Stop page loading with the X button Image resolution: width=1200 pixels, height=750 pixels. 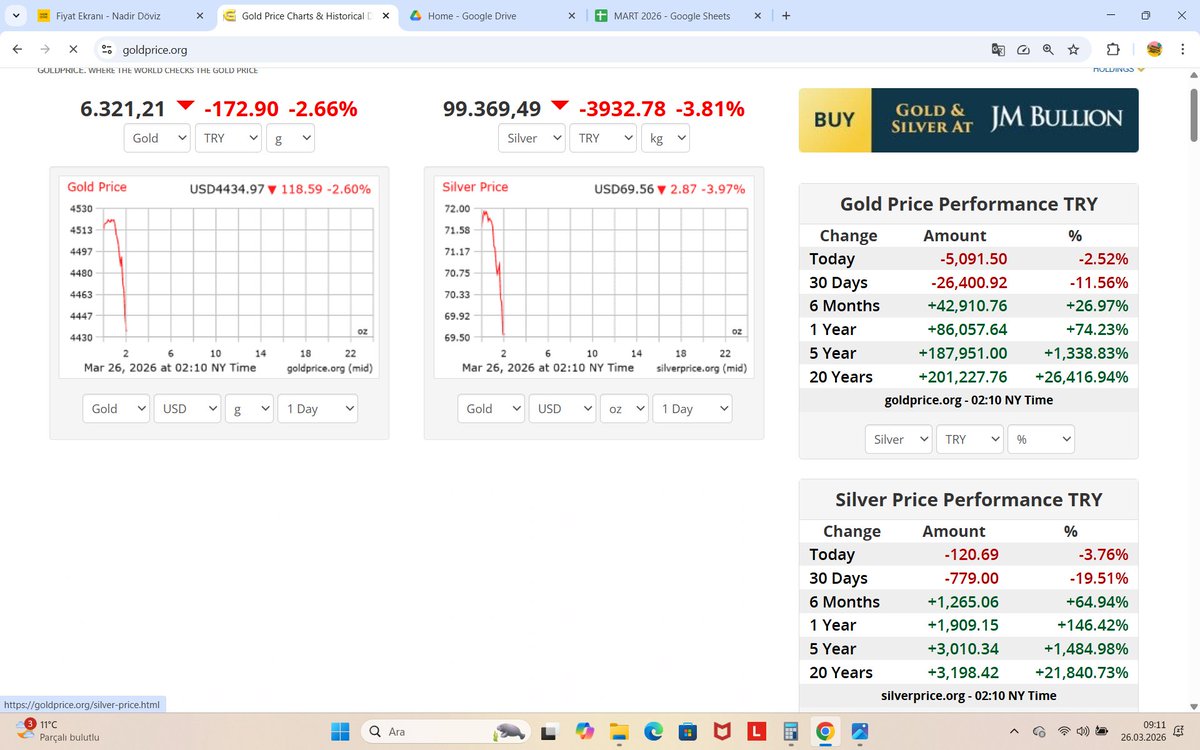[x=75, y=49]
